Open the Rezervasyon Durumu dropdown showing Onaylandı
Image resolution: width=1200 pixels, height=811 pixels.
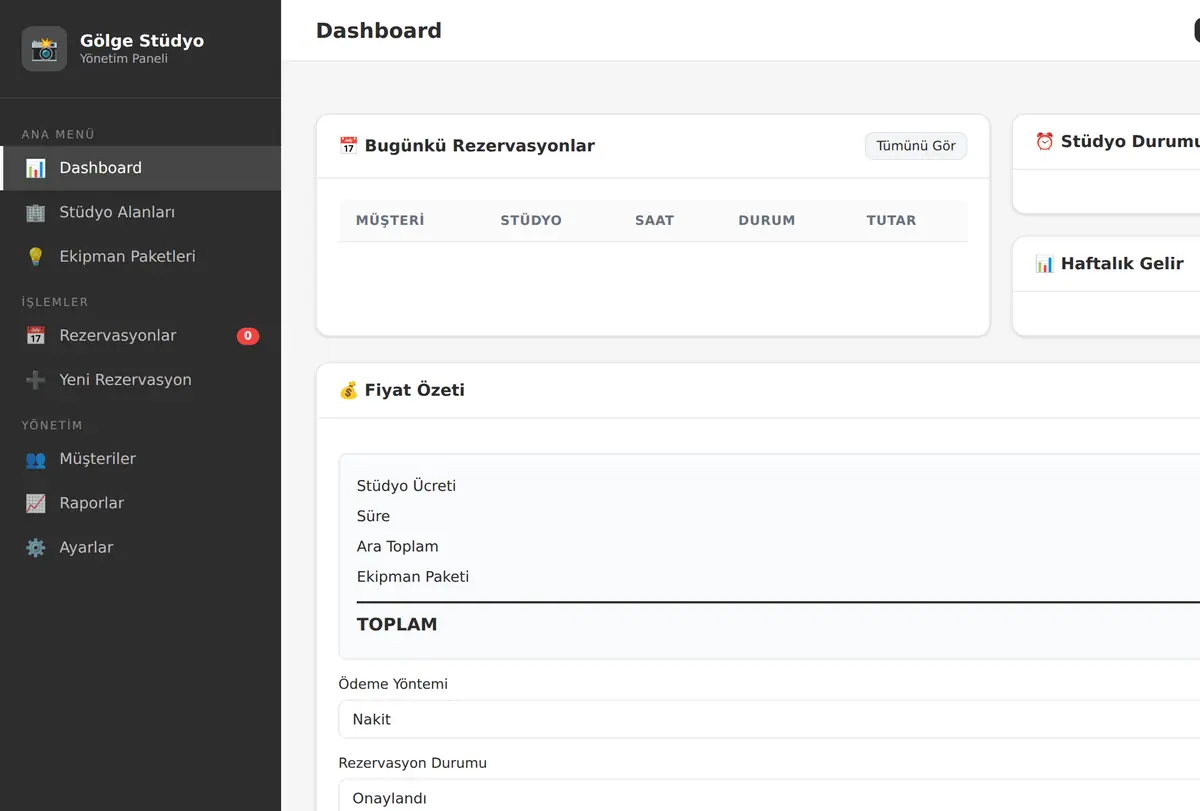point(769,797)
